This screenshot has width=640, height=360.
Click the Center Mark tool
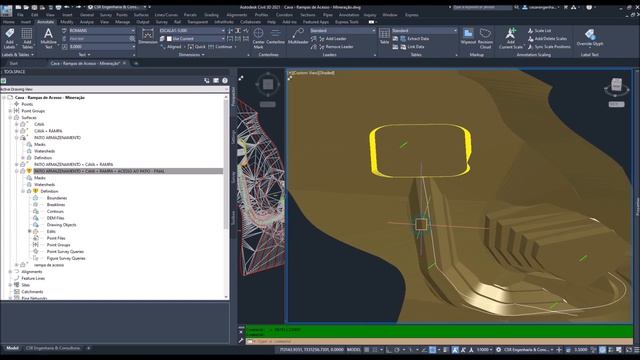258,38
